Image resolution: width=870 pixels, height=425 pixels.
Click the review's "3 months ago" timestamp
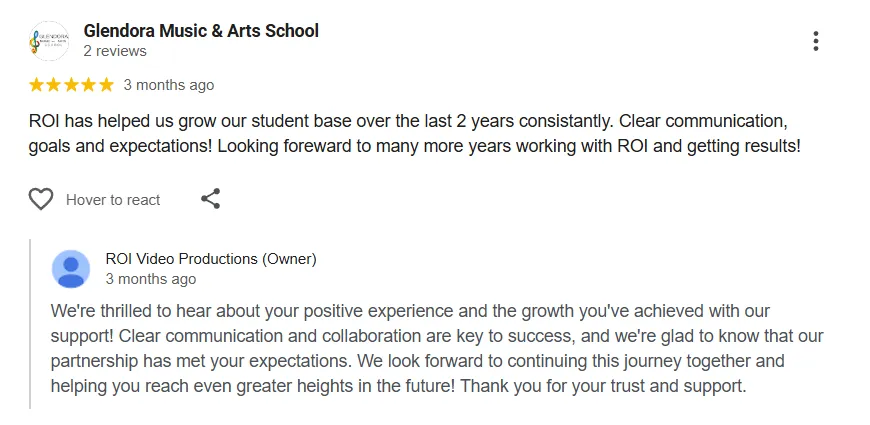click(x=168, y=85)
